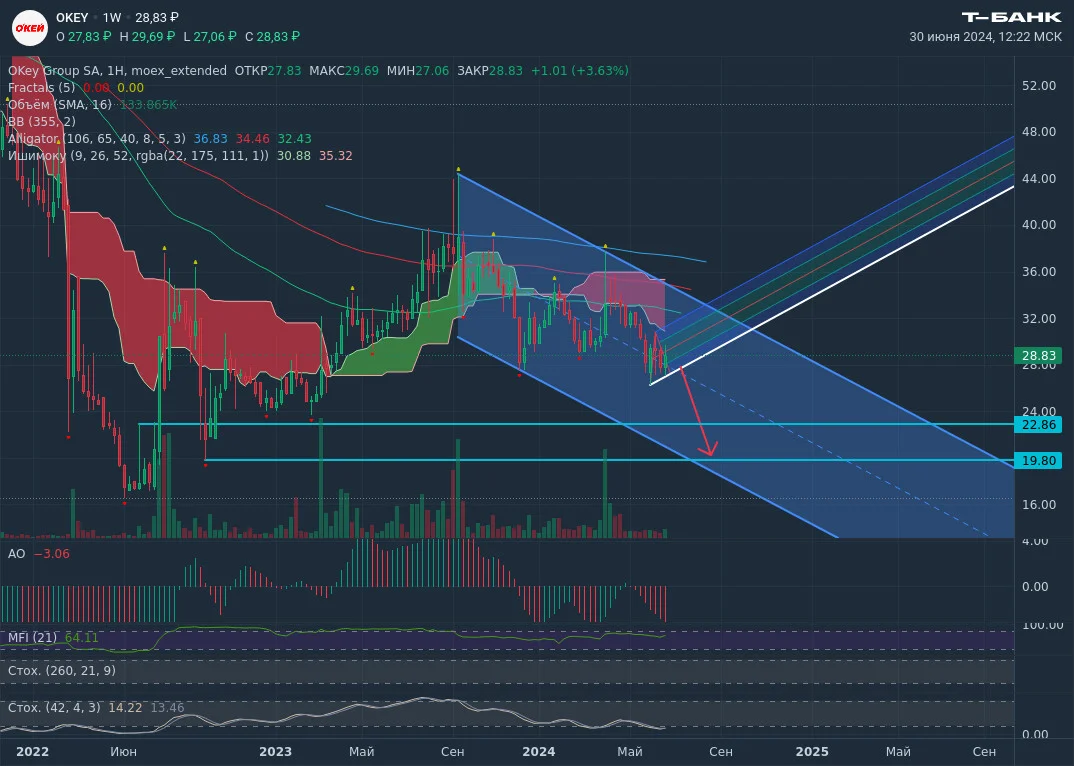Screen dimensions: 1074x766
Task: Click the +1.01 (+3.63%) change value
Action: 580,71
